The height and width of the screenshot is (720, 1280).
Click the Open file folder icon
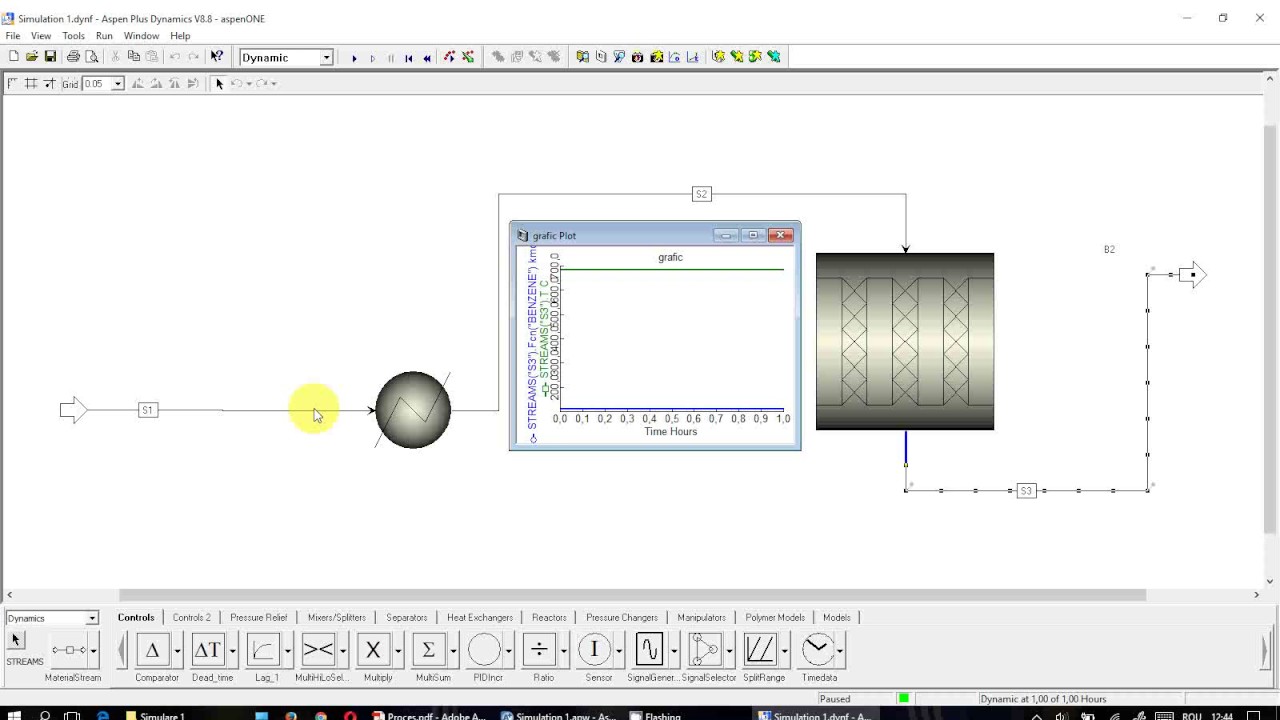point(32,57)
